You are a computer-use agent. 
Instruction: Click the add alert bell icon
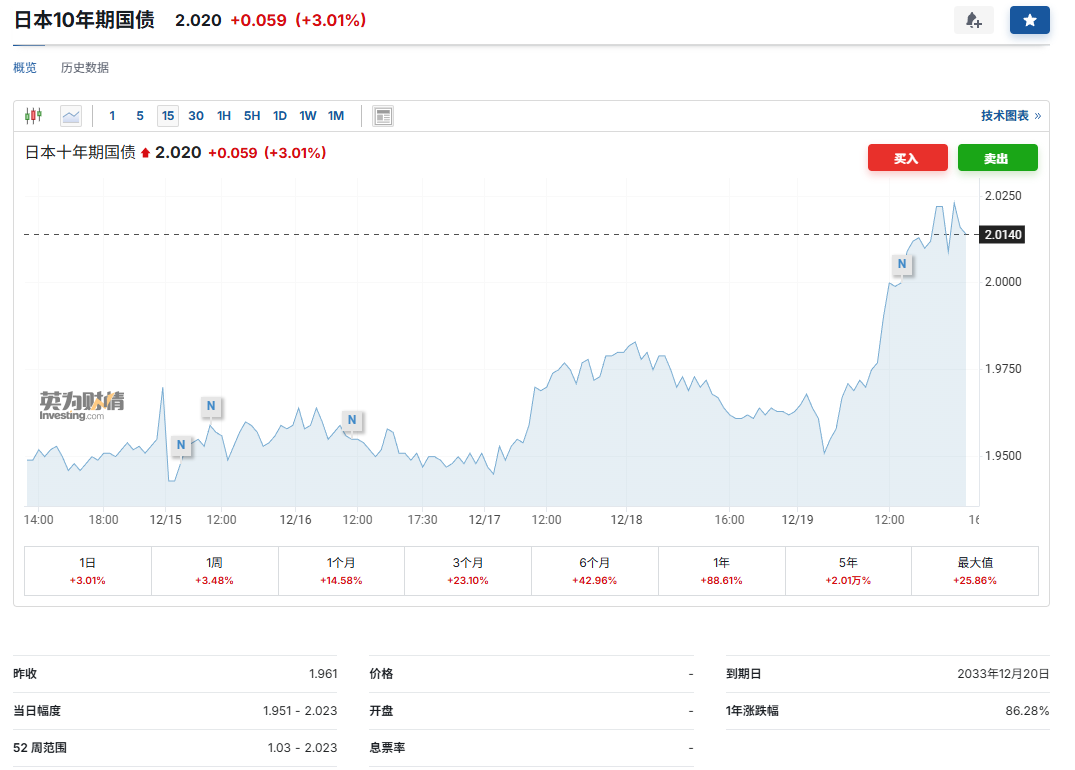[973, 20]
